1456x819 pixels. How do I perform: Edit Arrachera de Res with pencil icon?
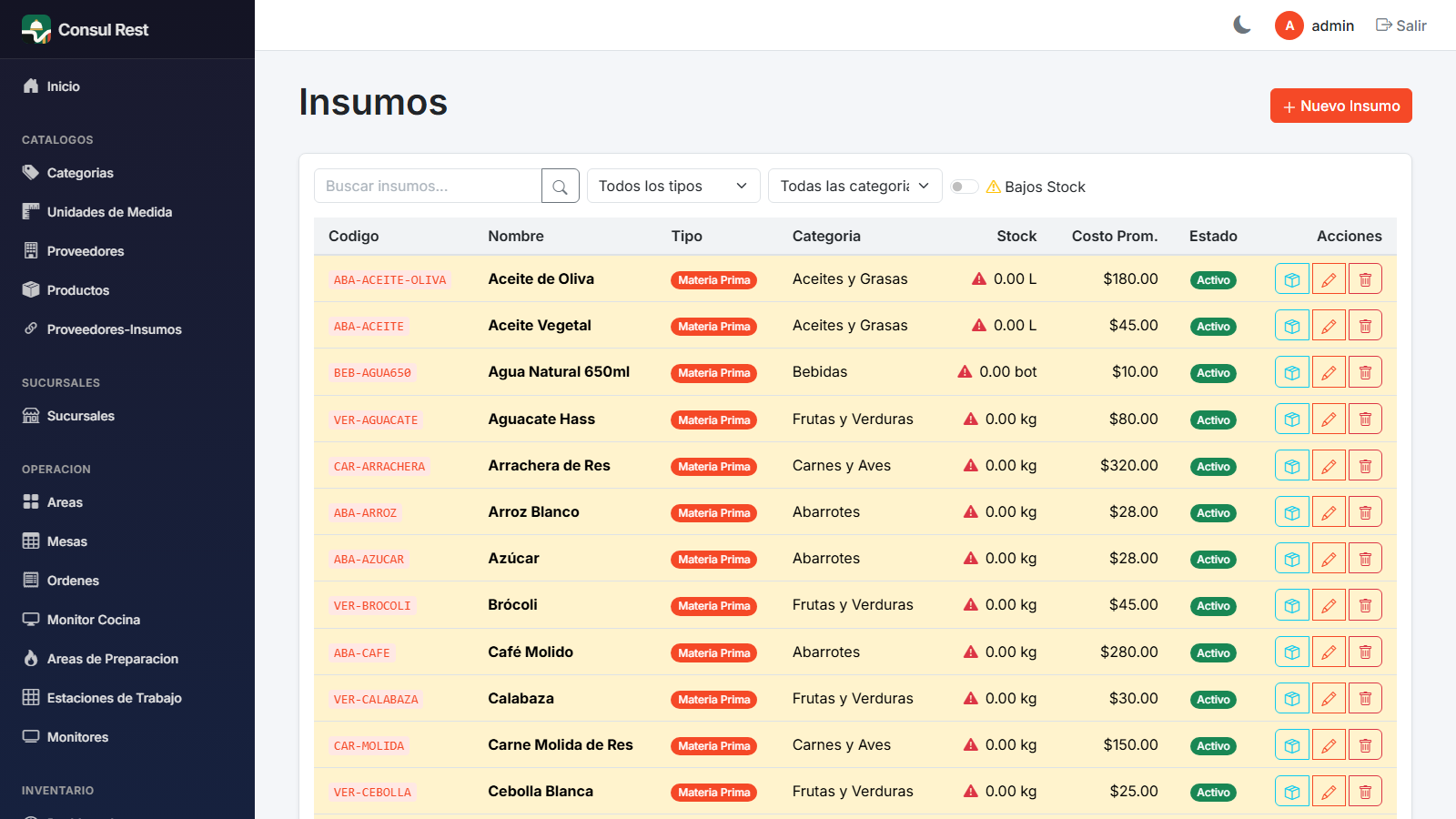click(1329, 466)
